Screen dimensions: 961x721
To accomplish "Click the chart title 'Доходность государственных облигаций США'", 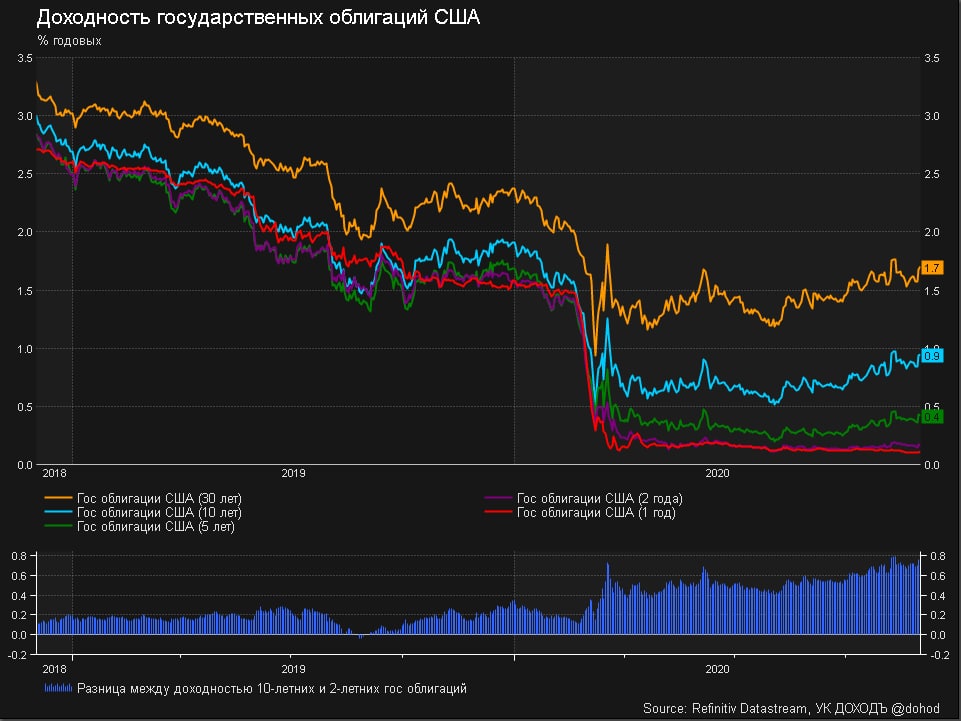I will pos(258,17).
